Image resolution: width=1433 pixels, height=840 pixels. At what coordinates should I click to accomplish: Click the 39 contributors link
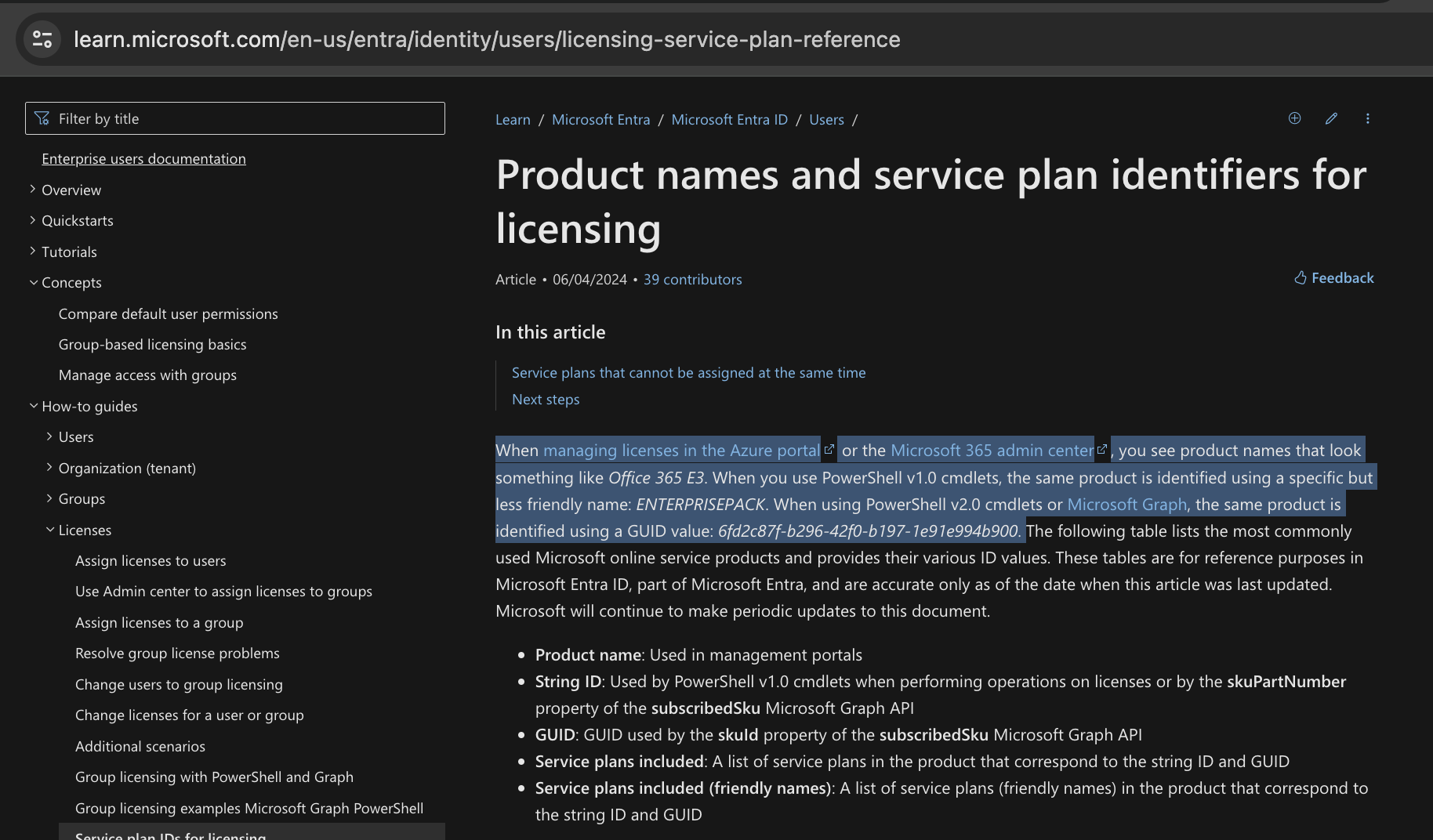pyautogui.click(x=692, y=279)
